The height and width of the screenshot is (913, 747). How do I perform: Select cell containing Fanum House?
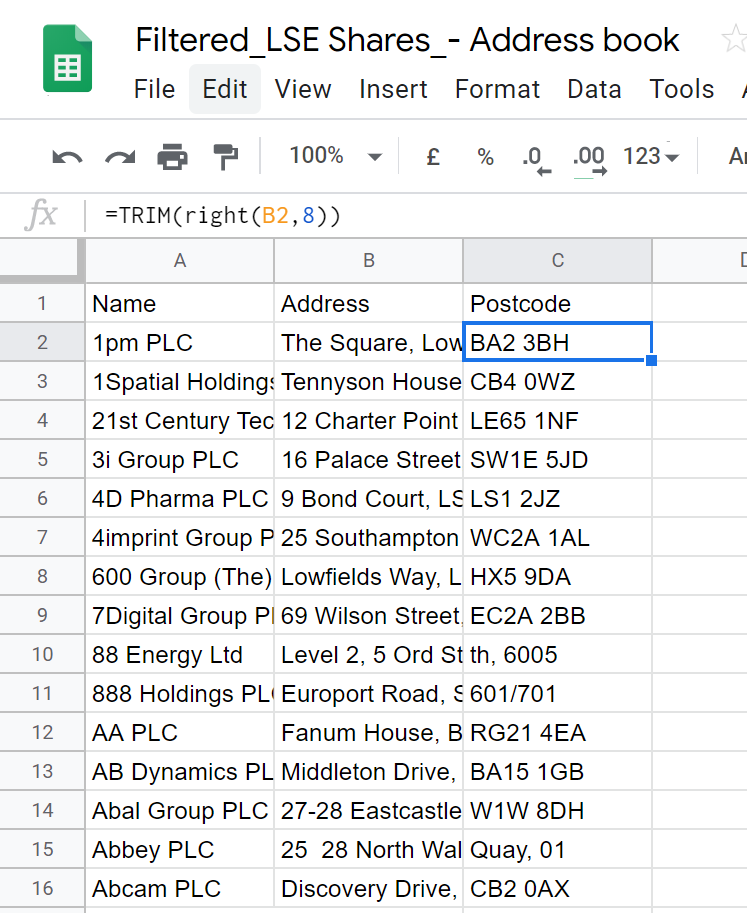point(369,732)
